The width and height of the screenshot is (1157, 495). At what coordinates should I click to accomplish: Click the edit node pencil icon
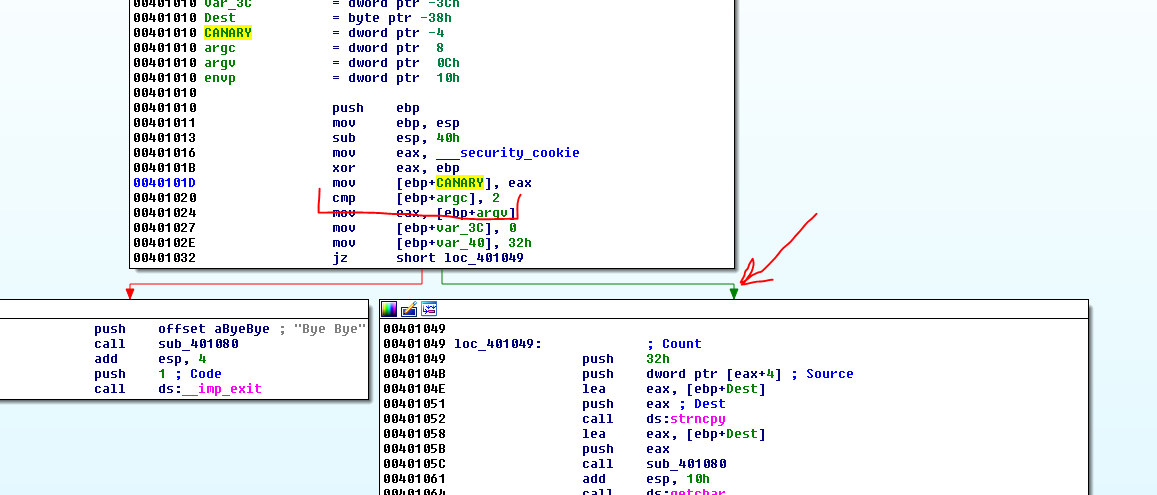[x=409, y=309]
